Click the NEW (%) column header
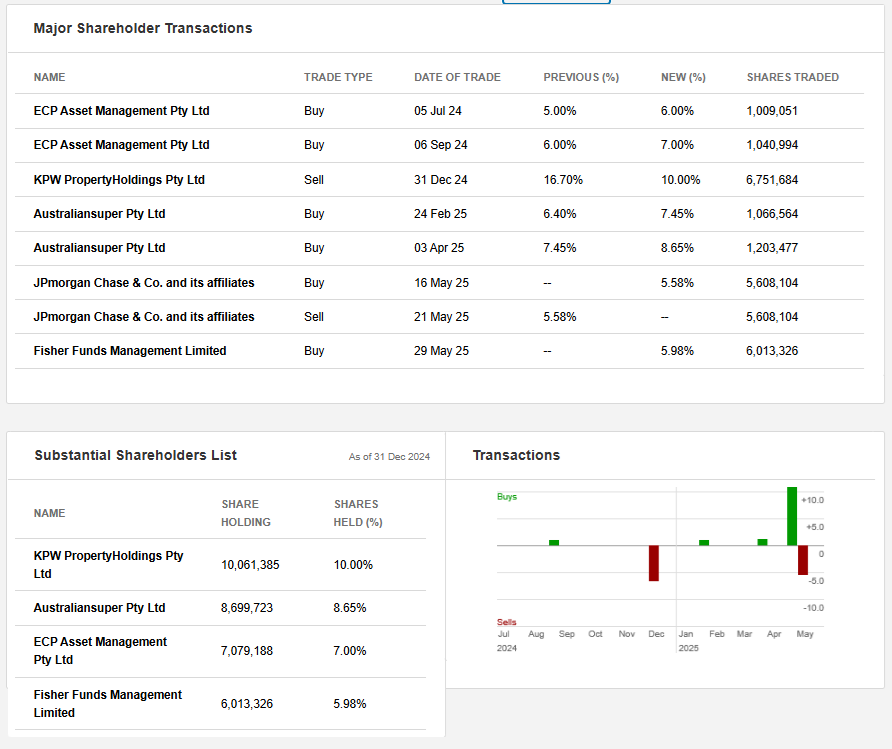892x749 pixels. click(683, 77)
